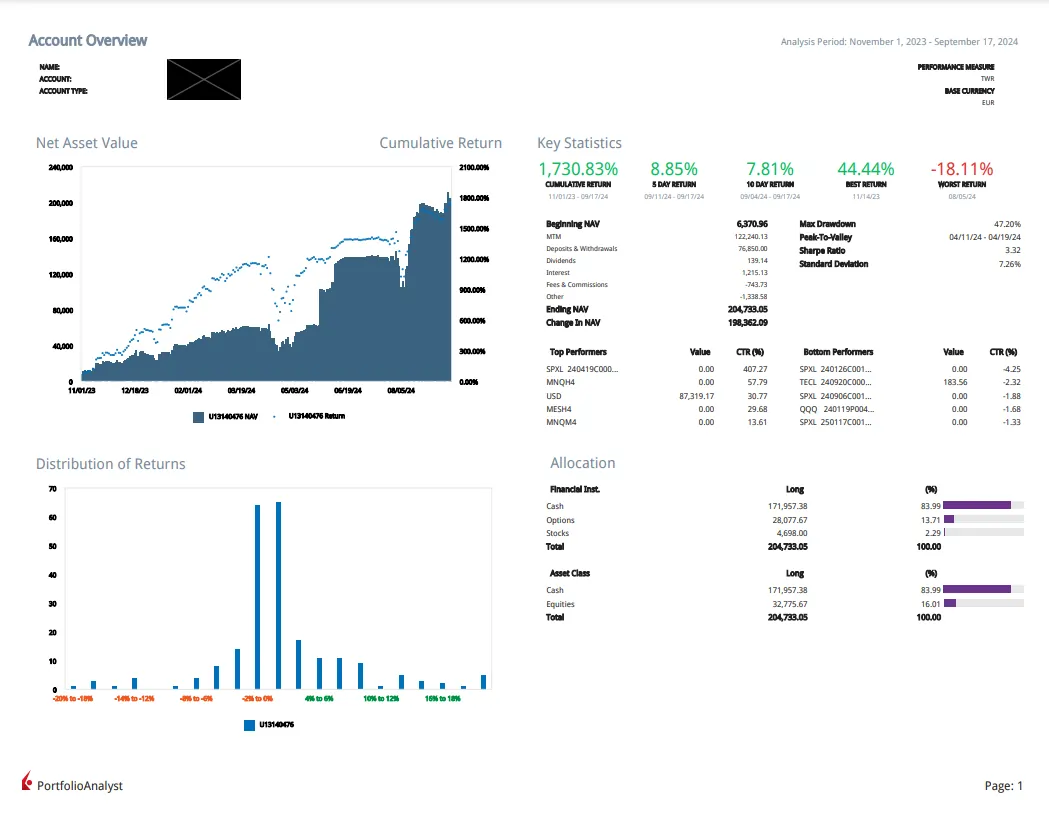This screenshot has height=814, width=1049.
Task: Click the blacked-out account name placeholder
Action: 204,79
